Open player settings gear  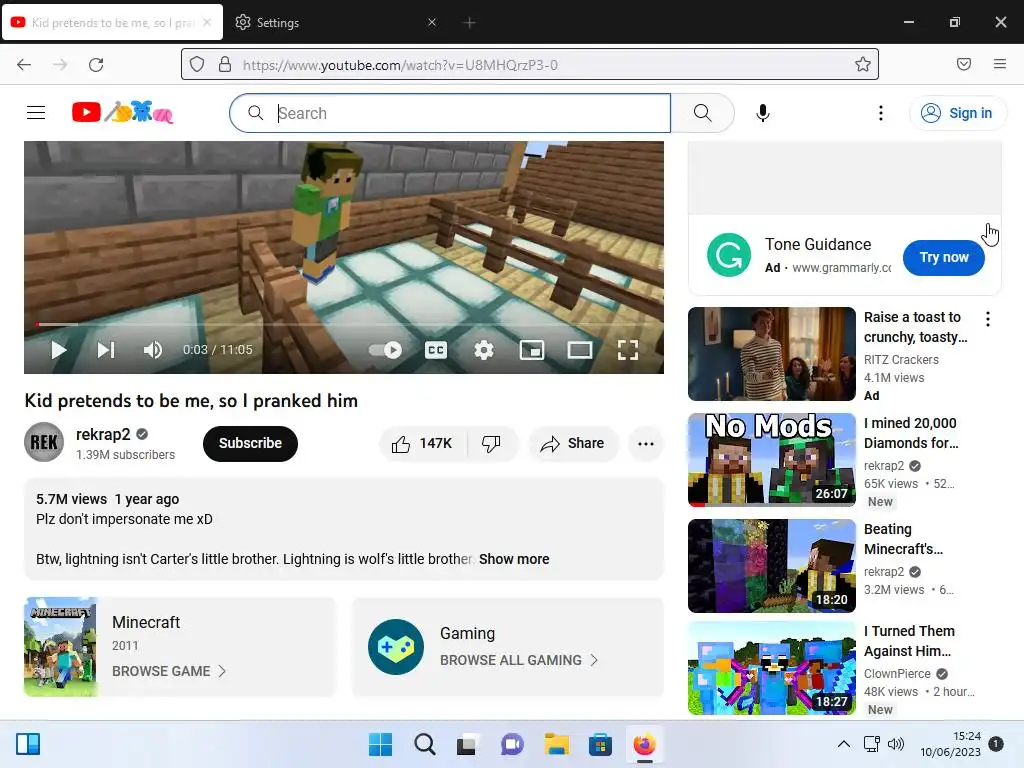pyautogui.click(x=483, y=350)
